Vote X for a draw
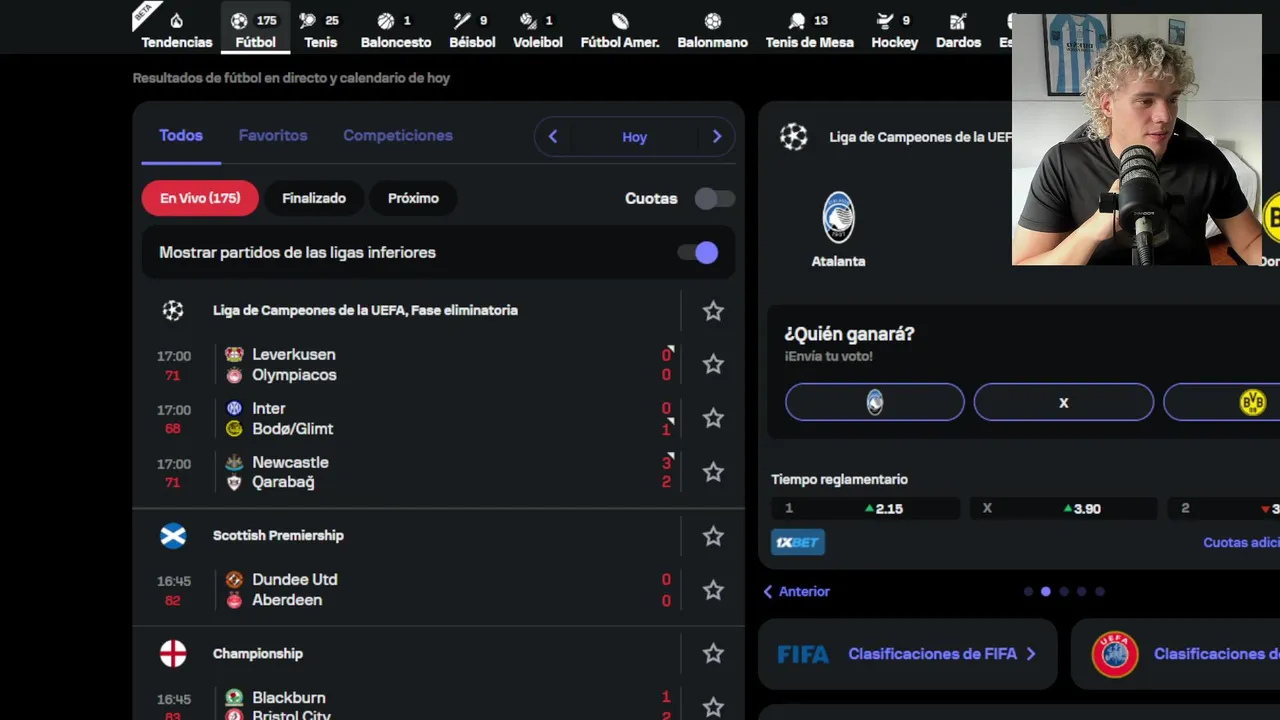Screen dimensions: 1280x720 (1063, 402)
